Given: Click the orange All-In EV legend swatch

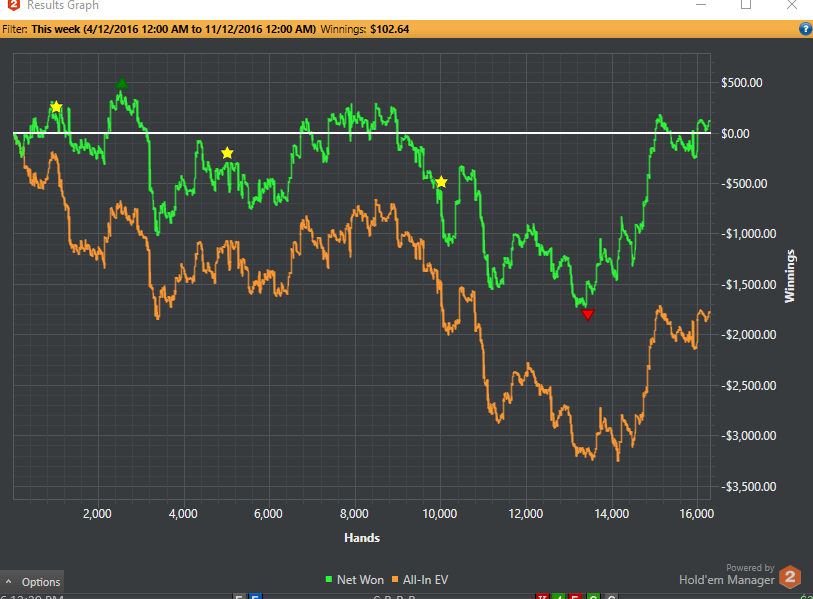Looking at the screenshot, I should tap(395, 579).
